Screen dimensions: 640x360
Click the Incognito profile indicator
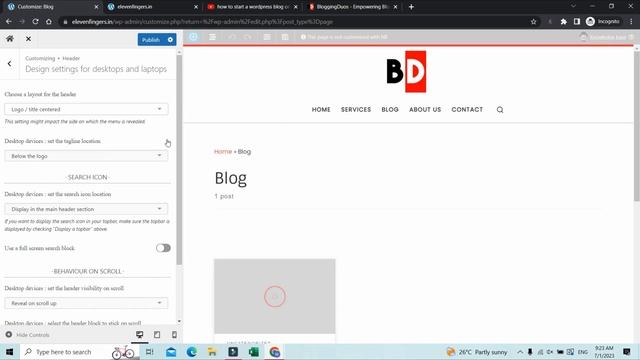[603, 22]
